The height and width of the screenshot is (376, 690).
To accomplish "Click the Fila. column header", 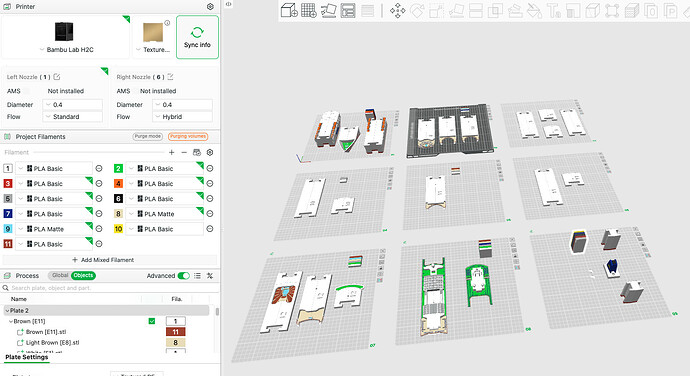I will [x=176, y=299].
